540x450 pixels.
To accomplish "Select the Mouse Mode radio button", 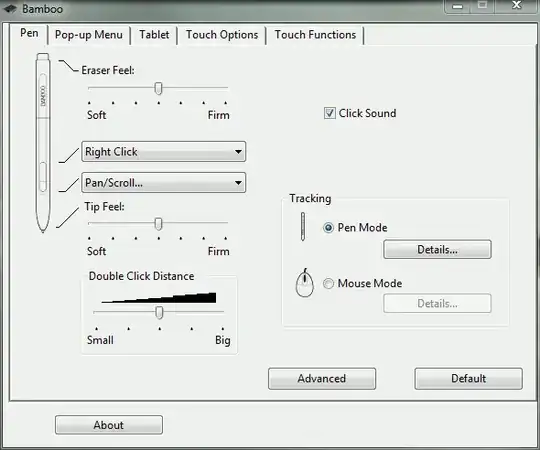I will (328, 283).
